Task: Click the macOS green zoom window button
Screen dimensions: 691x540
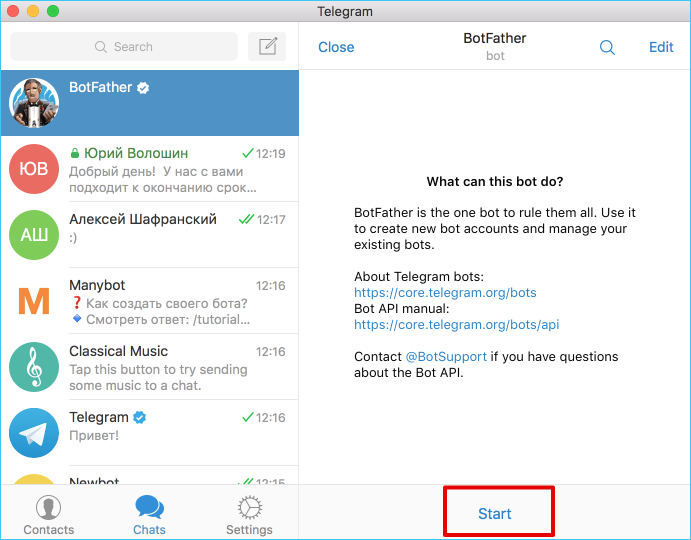Action: (53, 11)
